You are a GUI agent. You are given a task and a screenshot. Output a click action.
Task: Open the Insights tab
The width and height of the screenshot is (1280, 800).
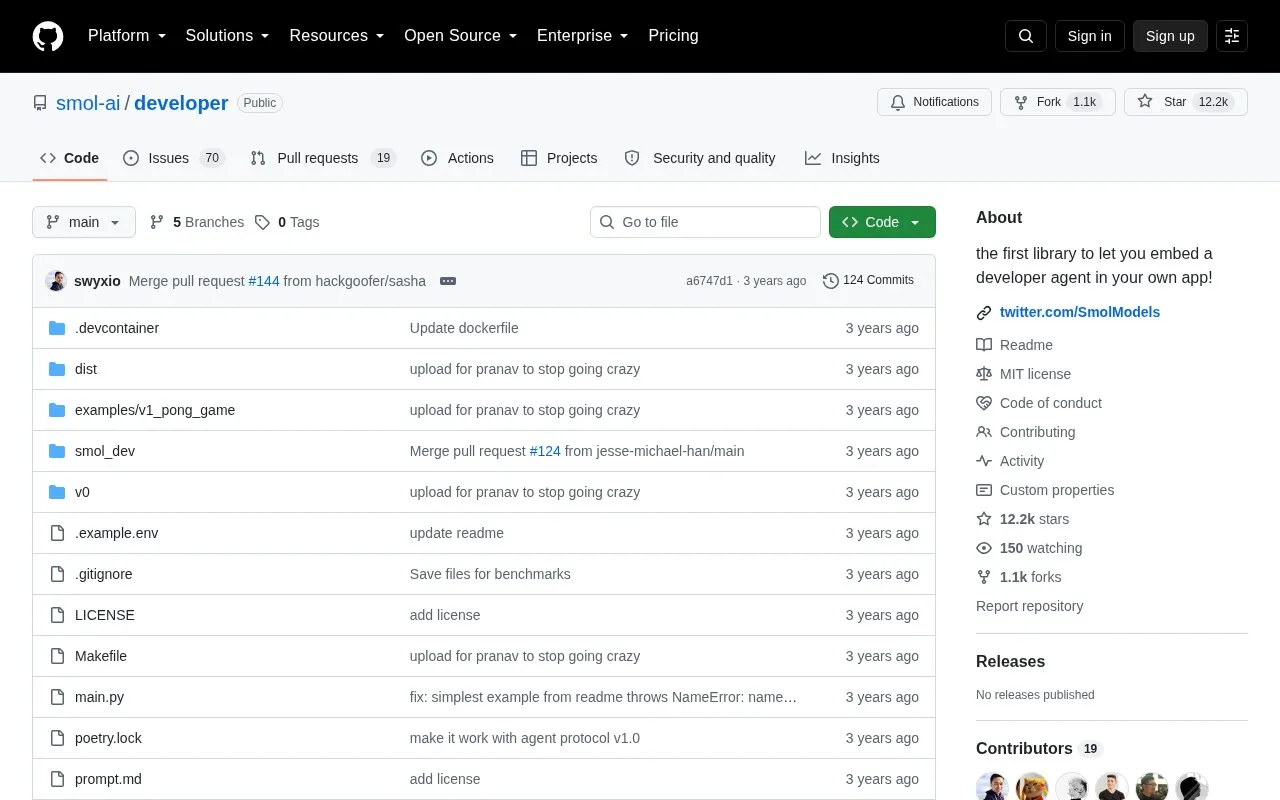pyautogui.click(x=842, y=158)
